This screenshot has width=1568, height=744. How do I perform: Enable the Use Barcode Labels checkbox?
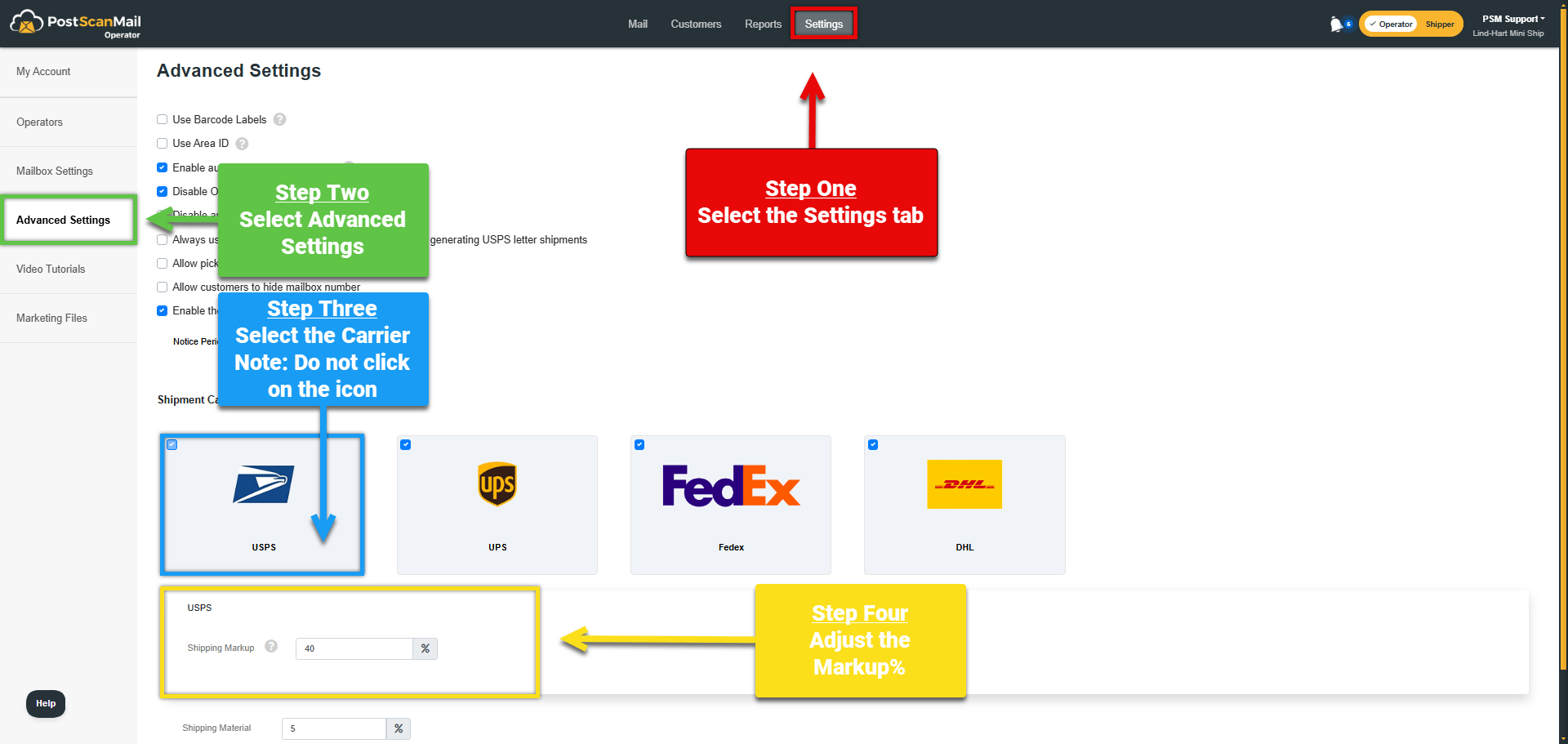(162, 119)
